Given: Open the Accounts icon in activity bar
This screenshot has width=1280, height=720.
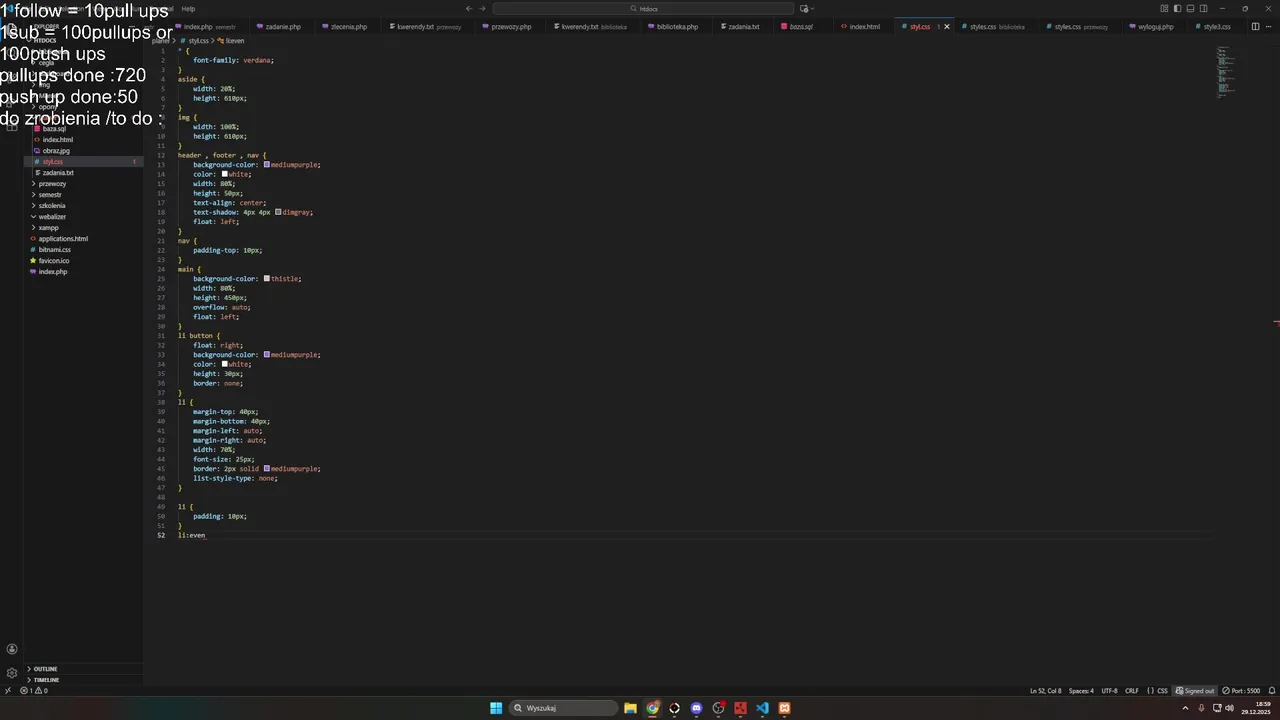Looking at the screenshot, I should [x=12, y=649].
